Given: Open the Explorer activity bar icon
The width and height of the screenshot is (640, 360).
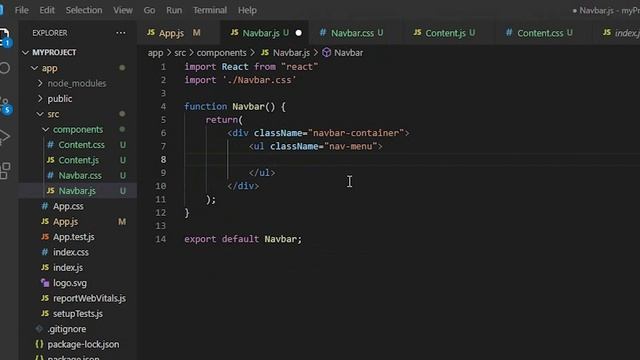Looking at the screenshot, I should pyautogui.click(x=4, y=36).
